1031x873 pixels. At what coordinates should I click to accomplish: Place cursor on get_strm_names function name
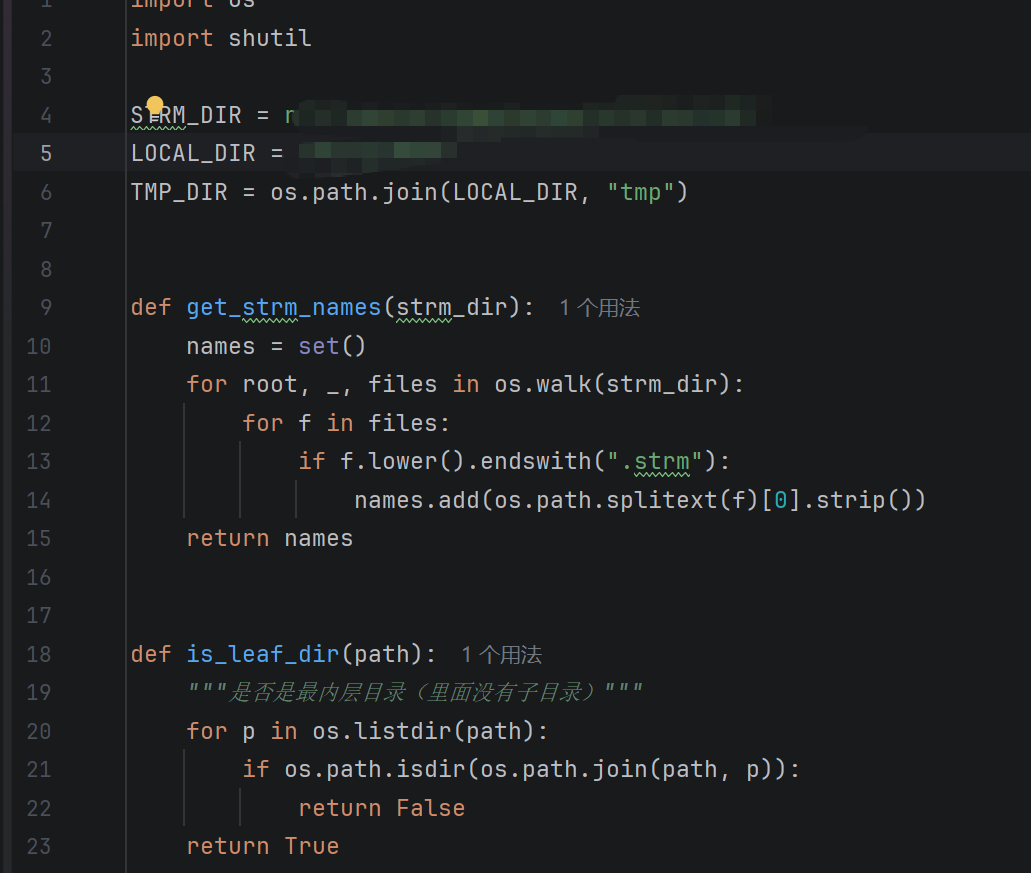(284, 307)
